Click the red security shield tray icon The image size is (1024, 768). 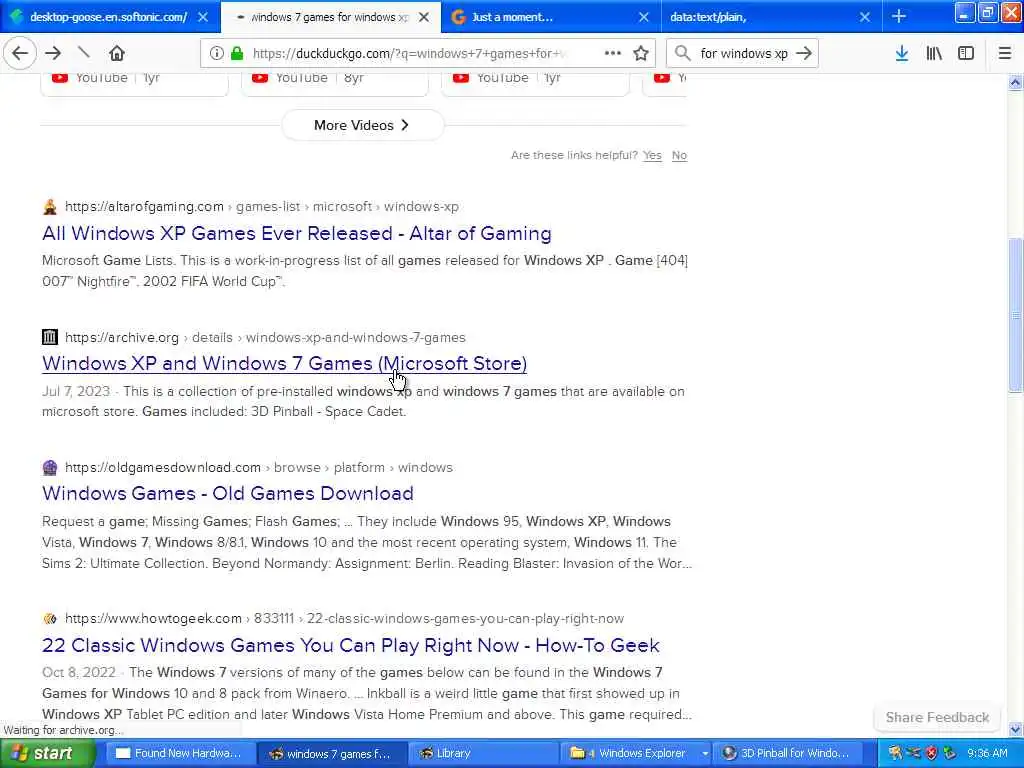[x=931, y=754]
